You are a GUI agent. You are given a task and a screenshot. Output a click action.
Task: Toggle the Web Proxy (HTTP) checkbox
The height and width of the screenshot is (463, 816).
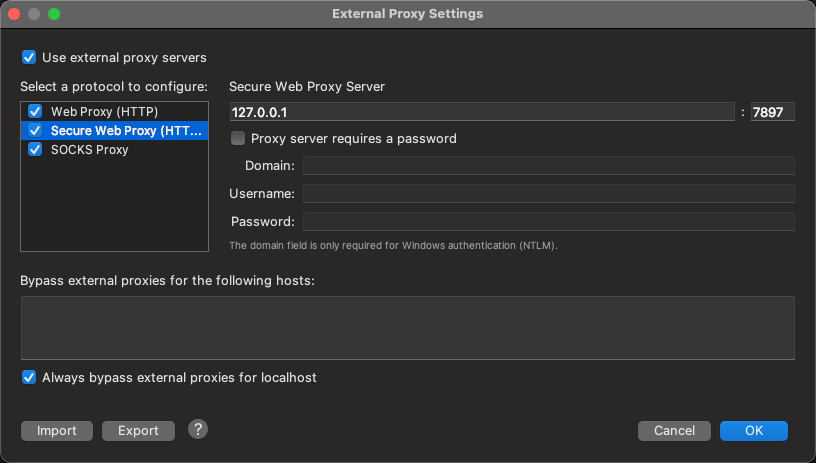[35, 111]
